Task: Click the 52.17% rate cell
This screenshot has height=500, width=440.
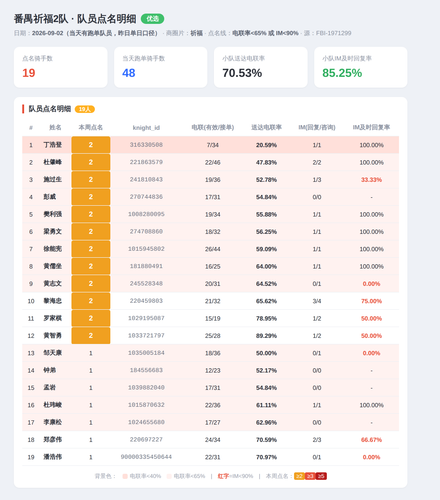Action: click(x=266, y=370)
